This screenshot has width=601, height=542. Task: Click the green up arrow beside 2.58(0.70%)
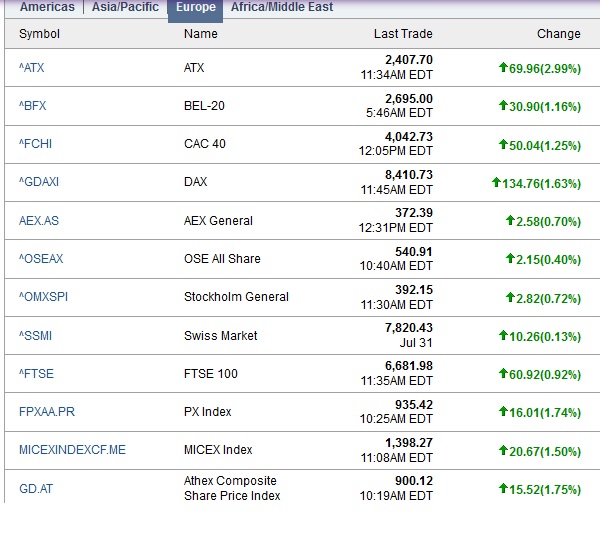[510, 220]
